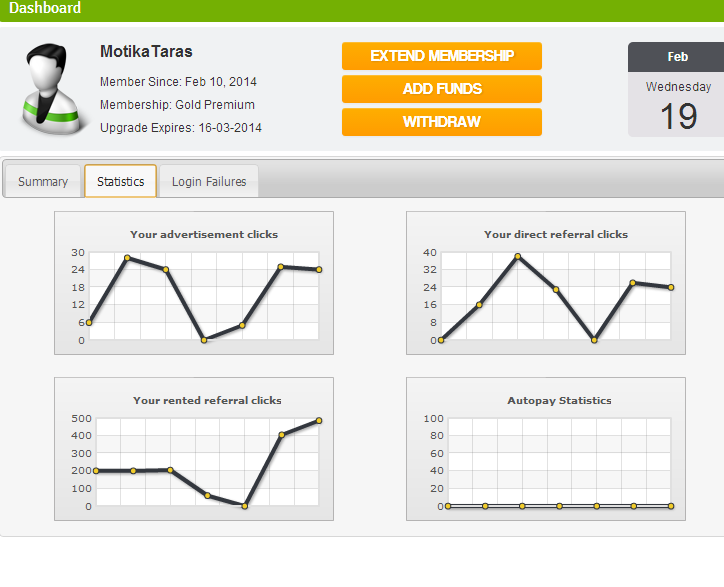The width and height of the screenshot is (724, 587).
Task: Click the "Your advertisement clicks" chart title
Action: pos(204,235)
